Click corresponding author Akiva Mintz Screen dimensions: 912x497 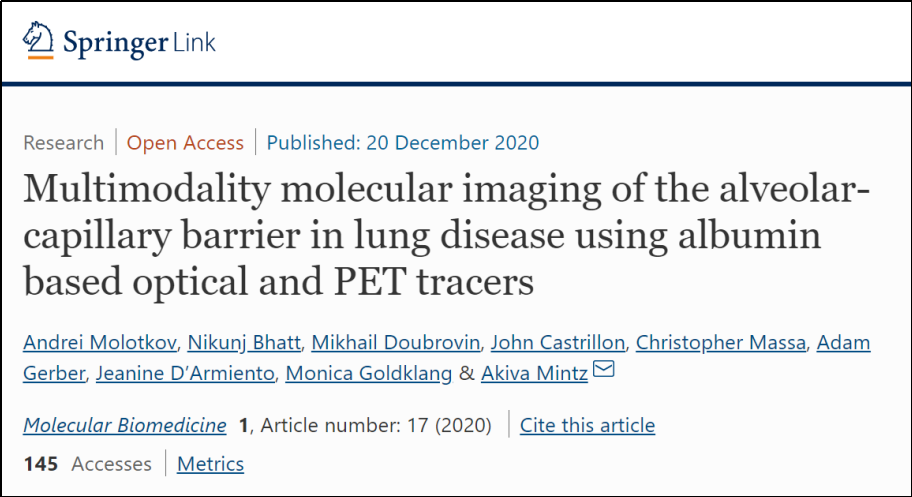pos(535,373)
